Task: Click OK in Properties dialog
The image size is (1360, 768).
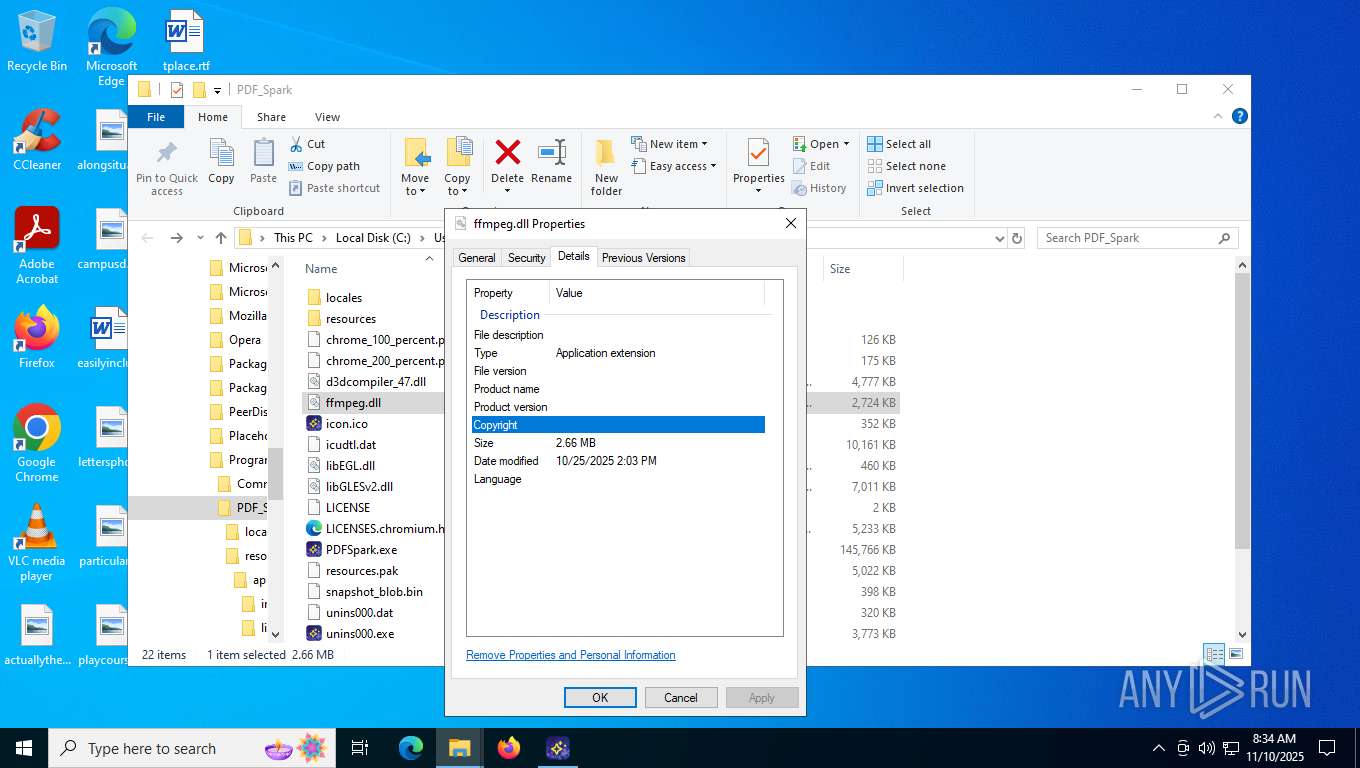Action: (600, 697)
